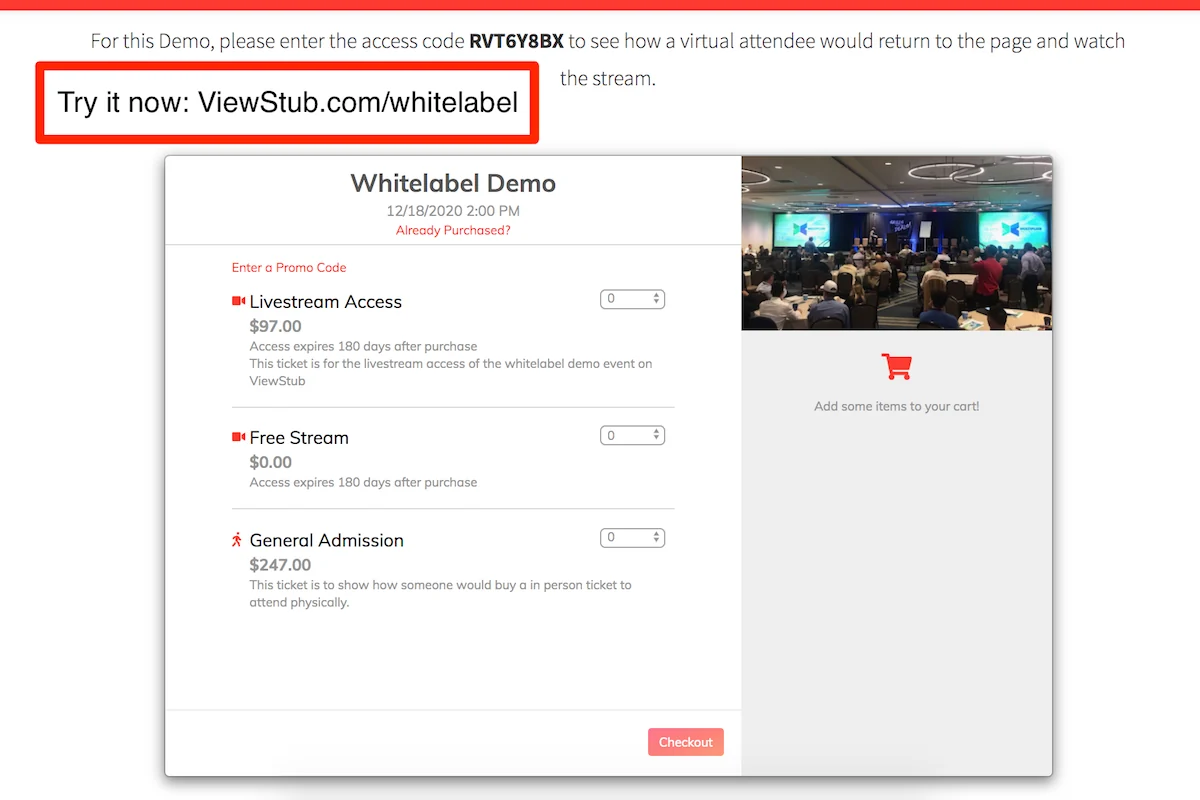This screenshot has height=800, width=1200.
Task: Open General Admission quantity dropdown
Action: tap(632, 538)
